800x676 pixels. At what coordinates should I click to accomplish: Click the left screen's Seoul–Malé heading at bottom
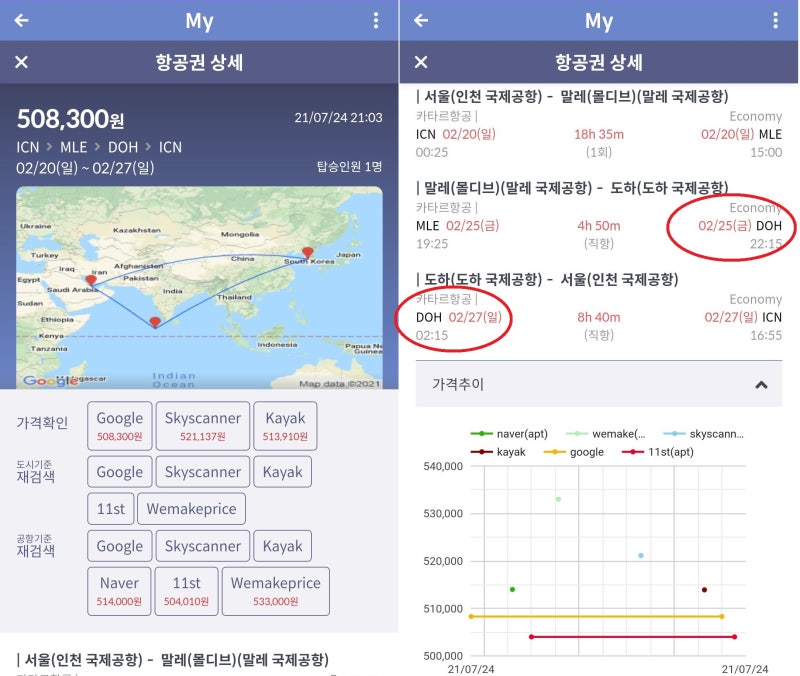173,660
